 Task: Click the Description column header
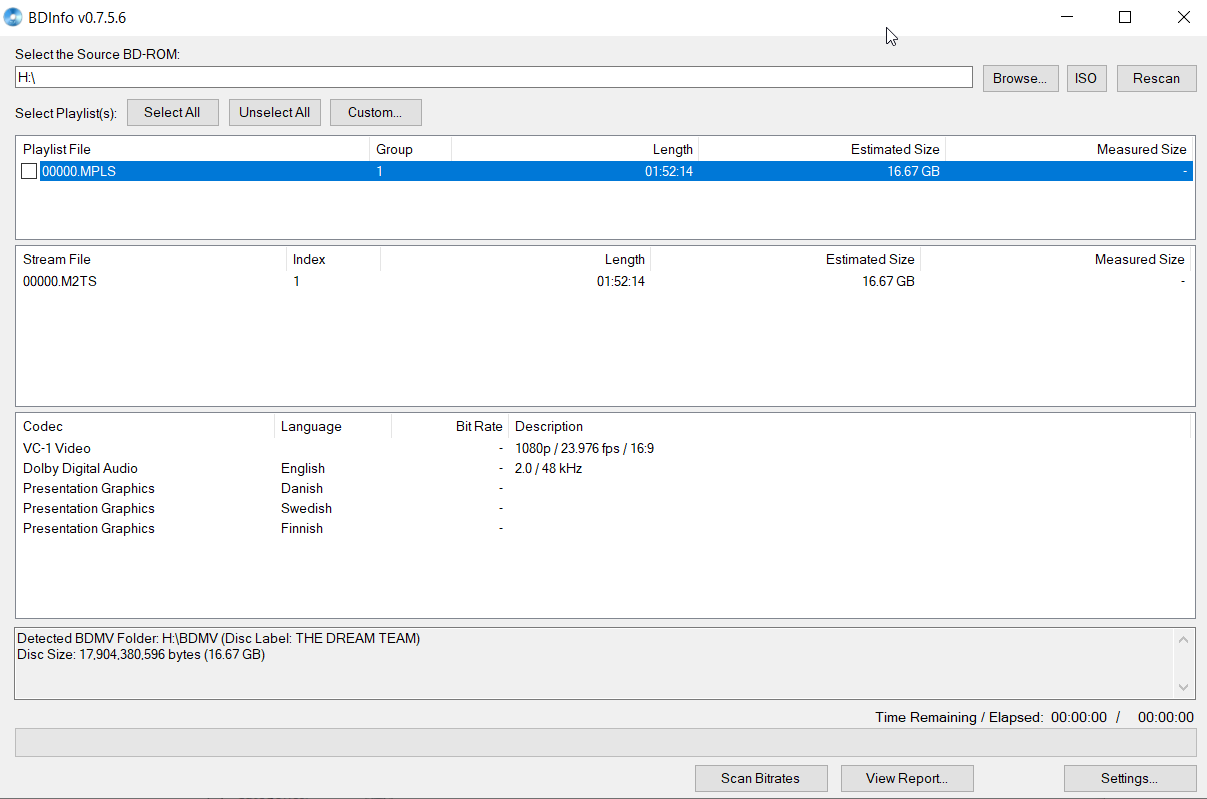coord(850,426)
